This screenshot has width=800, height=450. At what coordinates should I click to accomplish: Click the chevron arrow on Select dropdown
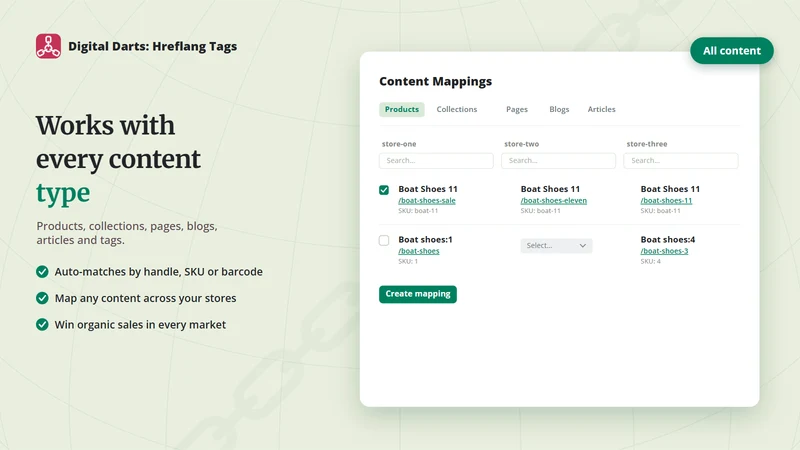(583, 246)
